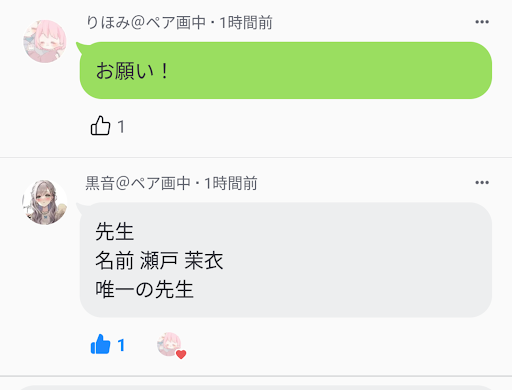Show likers via gray count beside outlined thumbs-up

tap(121, 127)
